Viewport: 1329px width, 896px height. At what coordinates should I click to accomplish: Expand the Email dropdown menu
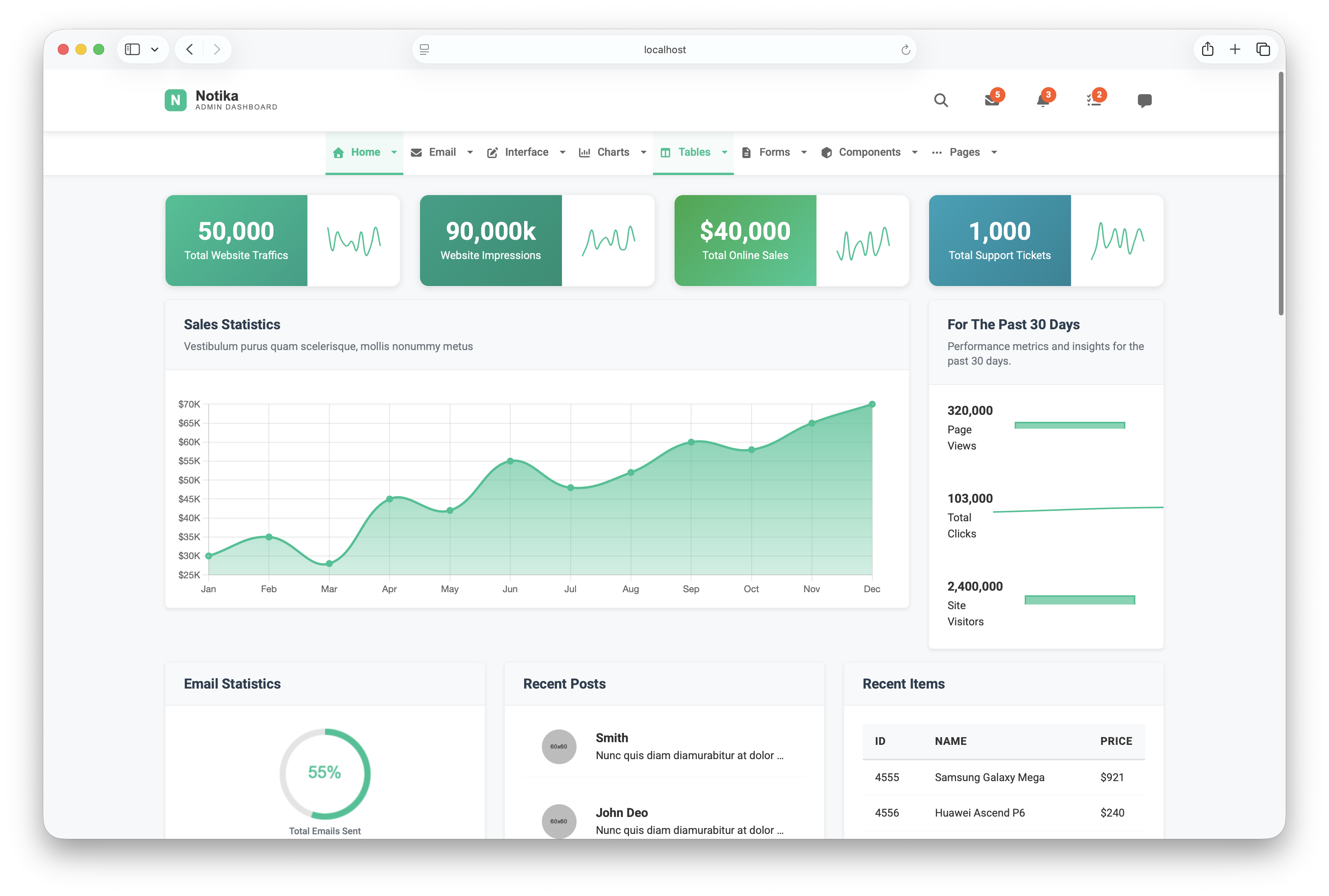[x=470, y=153]
